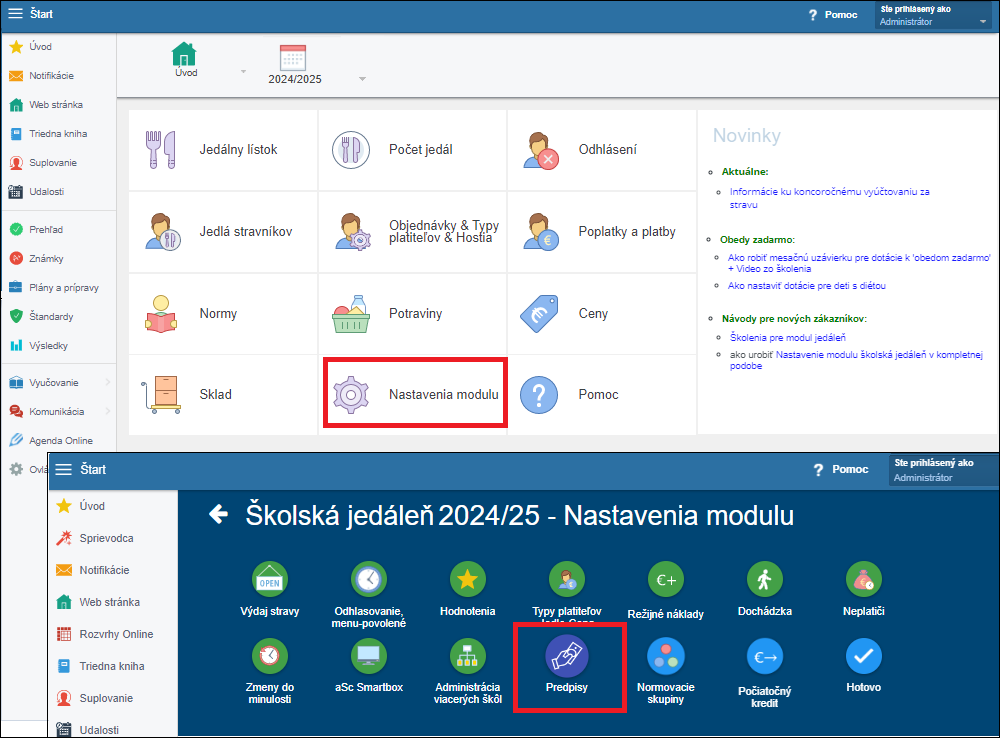Expand Vyučovanie submenu in sidebar

coord(106,382)
